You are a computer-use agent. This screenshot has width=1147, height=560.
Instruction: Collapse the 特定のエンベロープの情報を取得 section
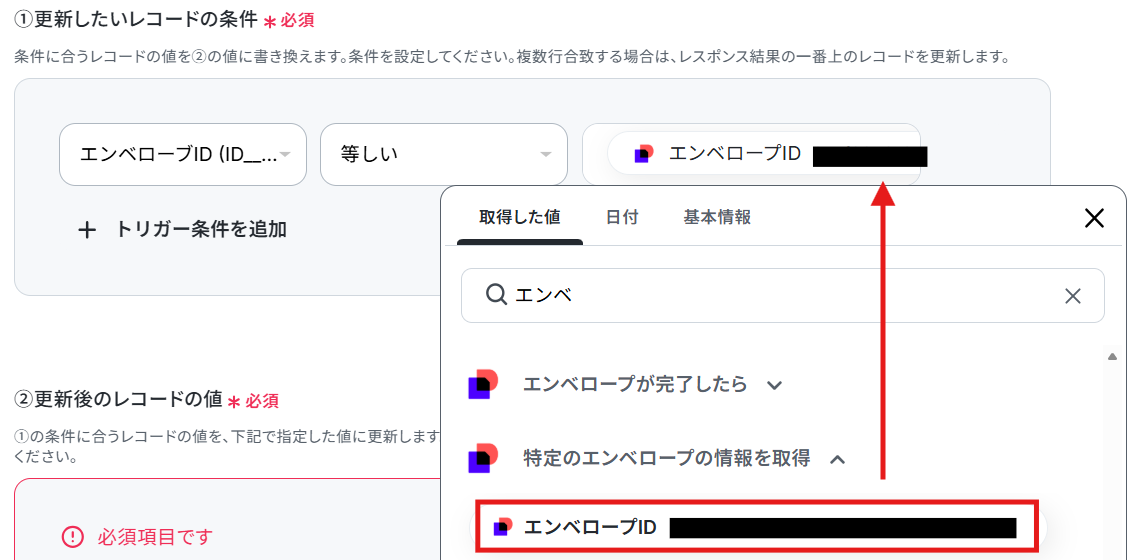click(x=838, y=459)
